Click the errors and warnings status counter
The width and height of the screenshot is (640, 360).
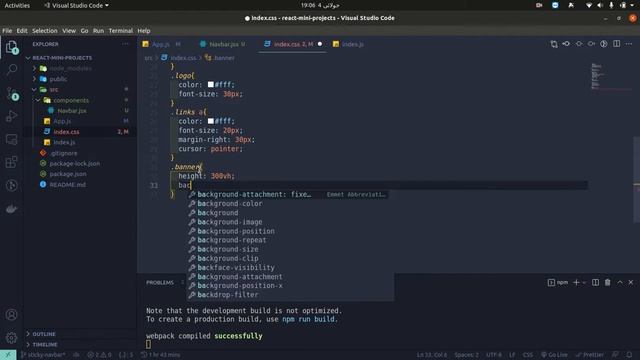pyautogui.click(x=99, y=355)
